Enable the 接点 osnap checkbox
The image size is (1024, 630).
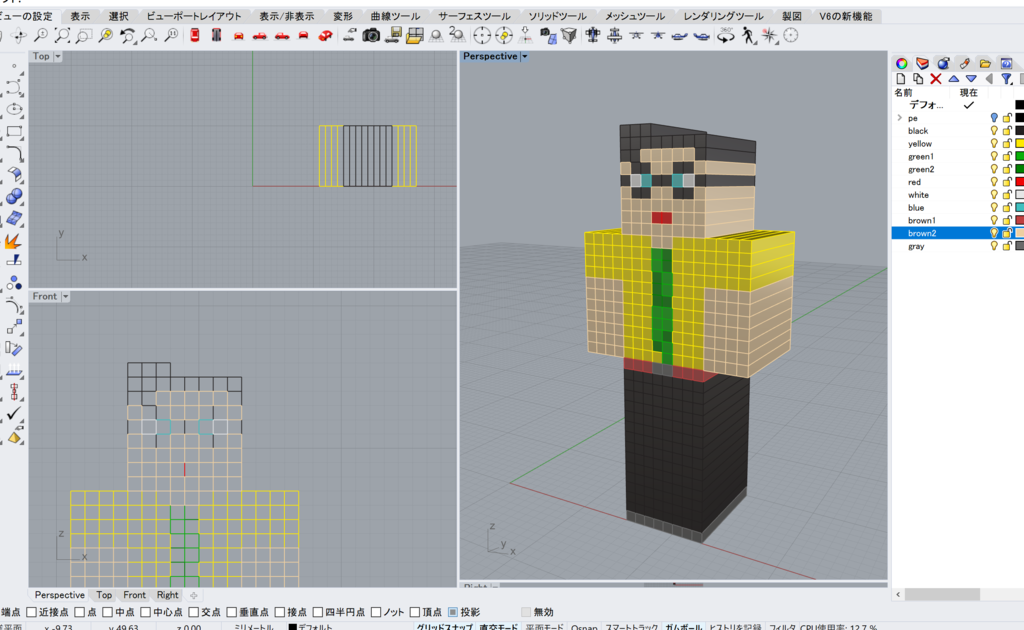point(280,612)
